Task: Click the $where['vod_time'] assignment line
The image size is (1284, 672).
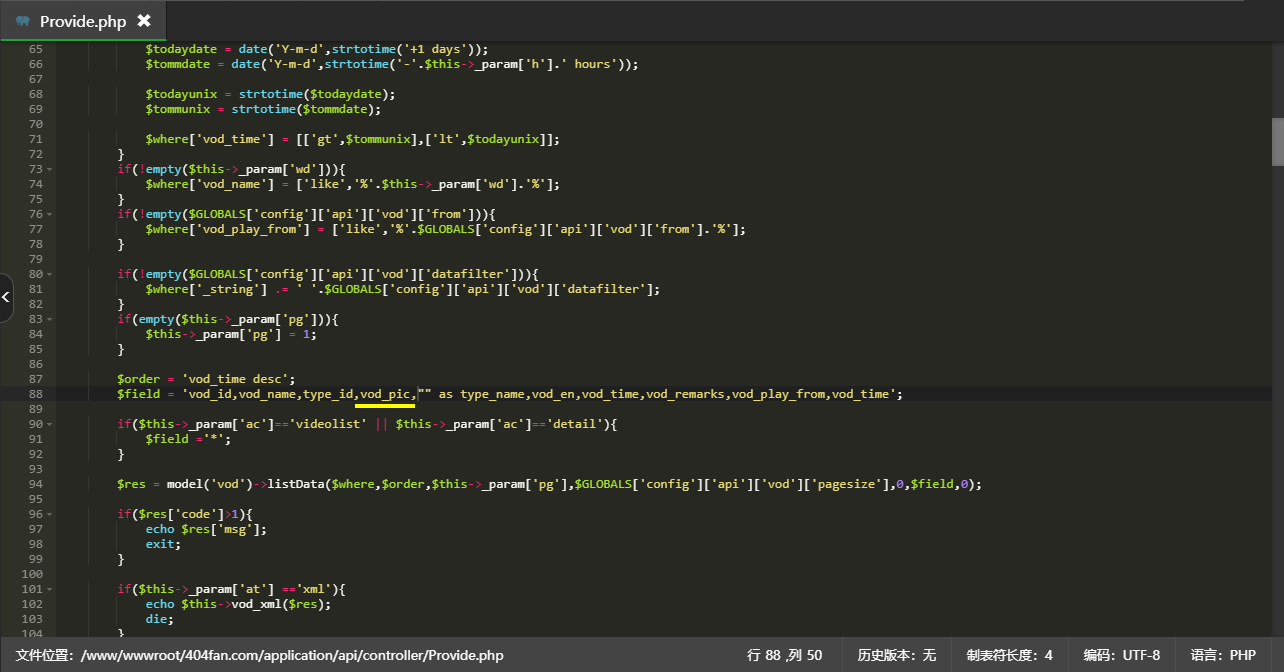Action: 353,139
